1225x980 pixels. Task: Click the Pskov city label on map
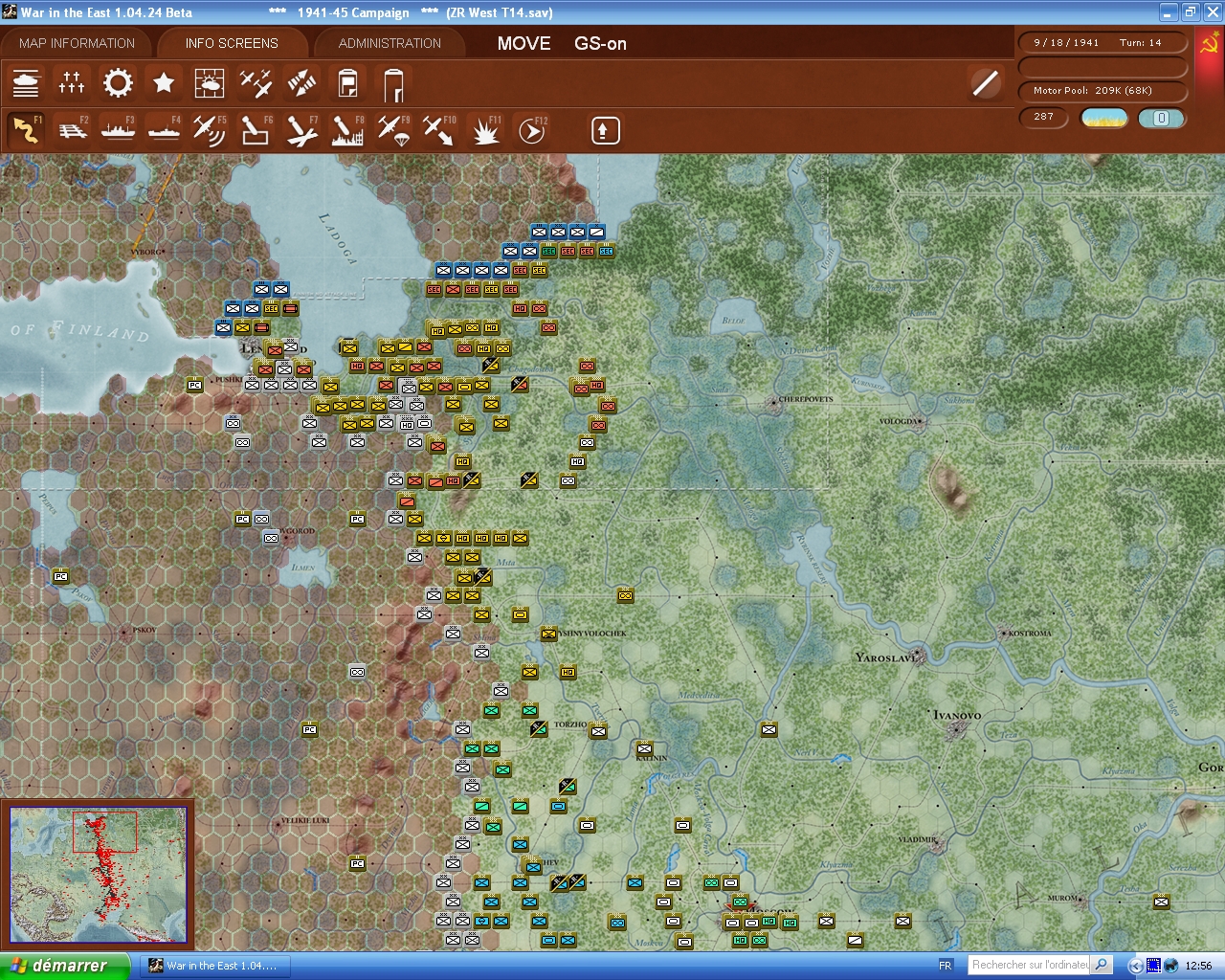(x=145, y=630)
